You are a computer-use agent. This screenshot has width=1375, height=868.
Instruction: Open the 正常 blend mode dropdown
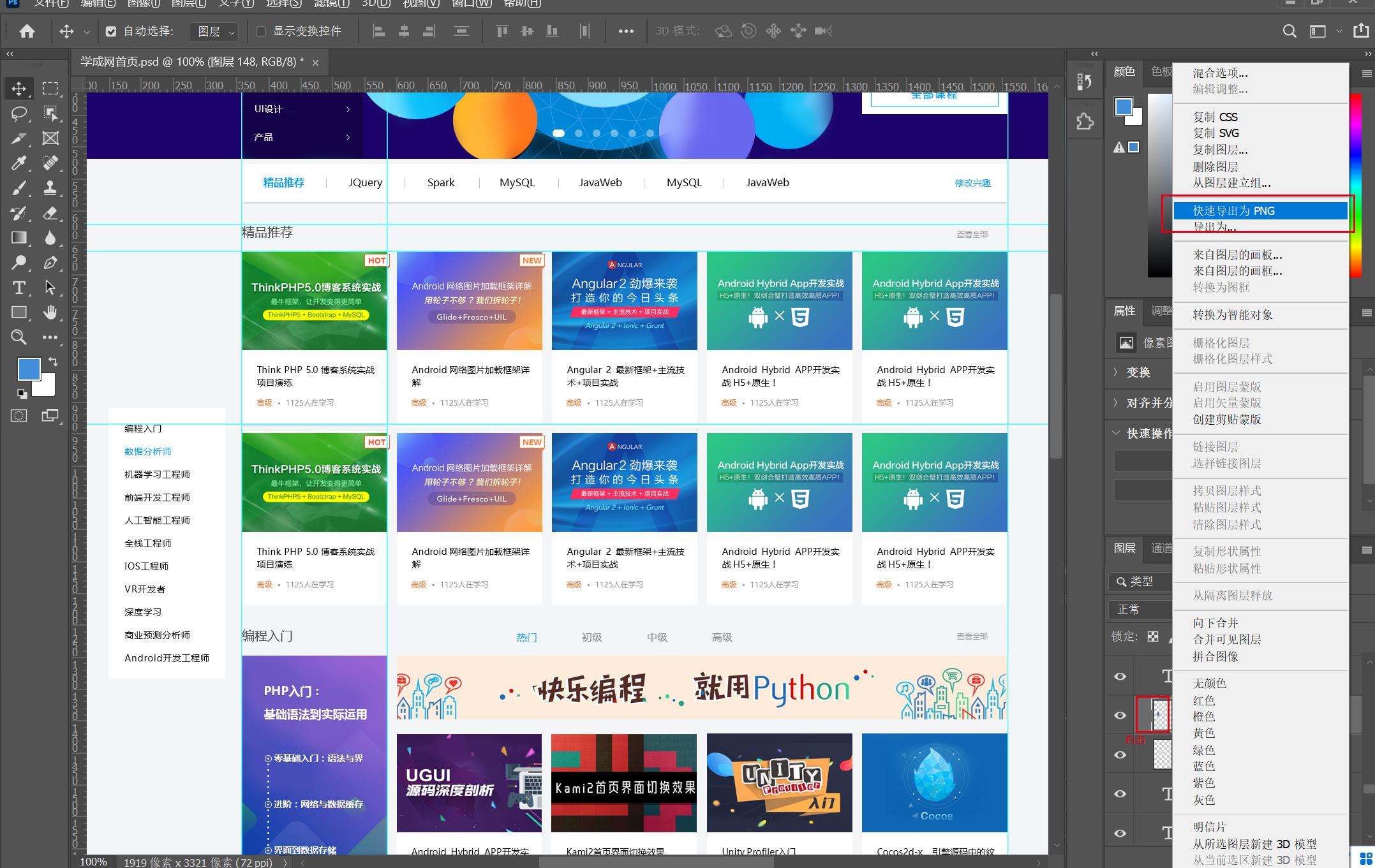(x=1142, y=609)
